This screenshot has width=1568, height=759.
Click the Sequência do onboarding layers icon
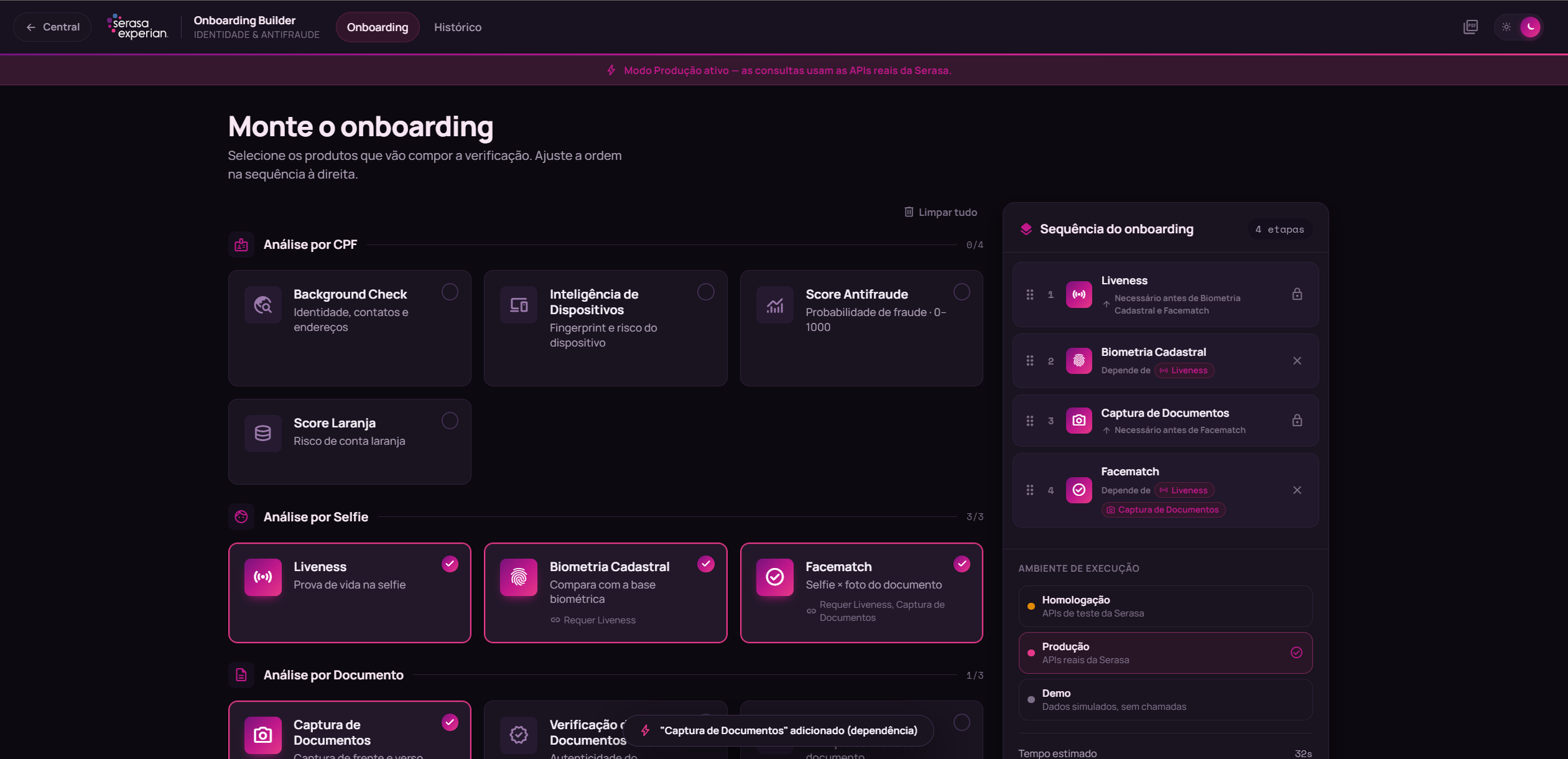pos(1026,229)
